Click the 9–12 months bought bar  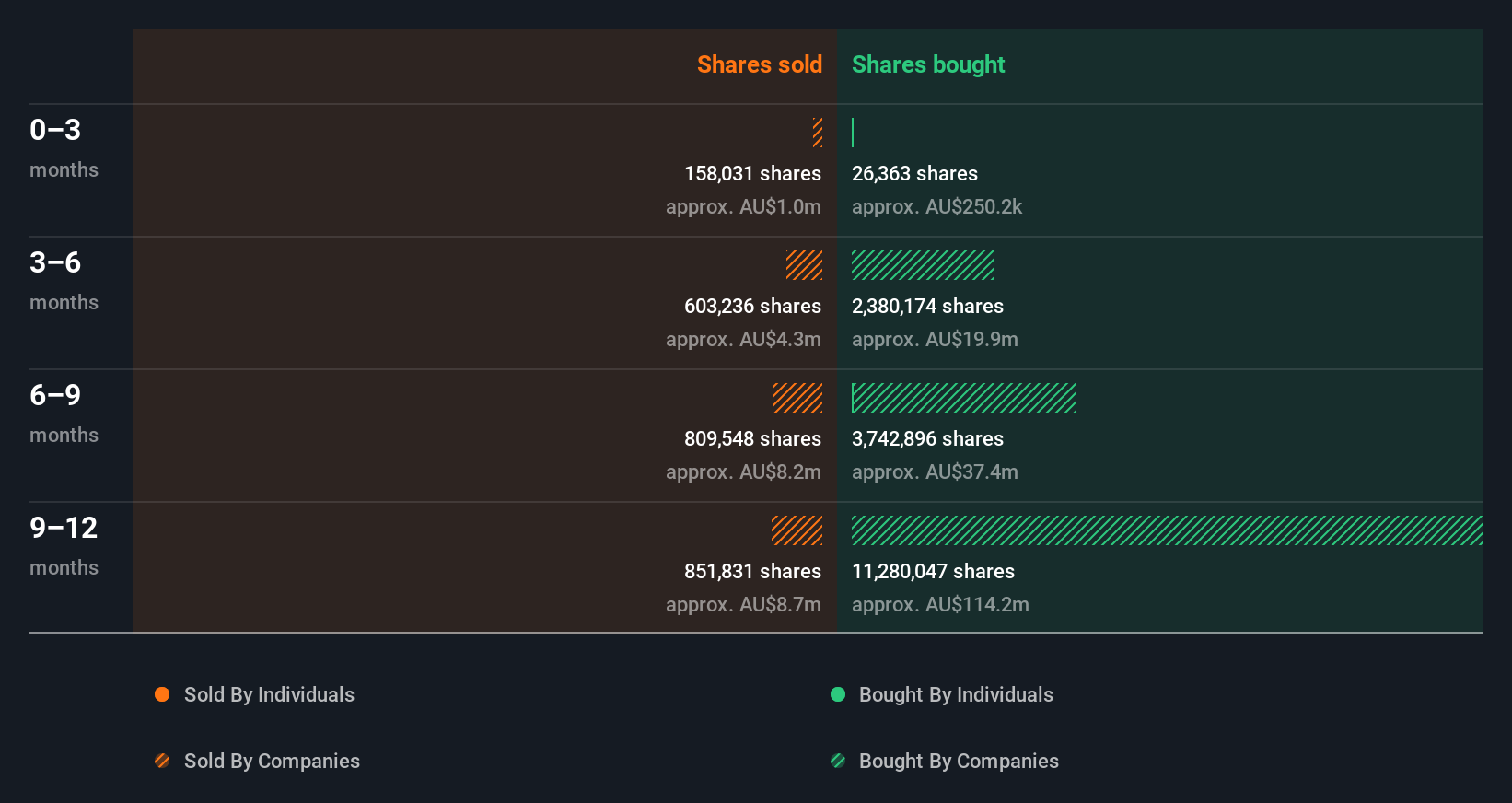point(1167,530)
